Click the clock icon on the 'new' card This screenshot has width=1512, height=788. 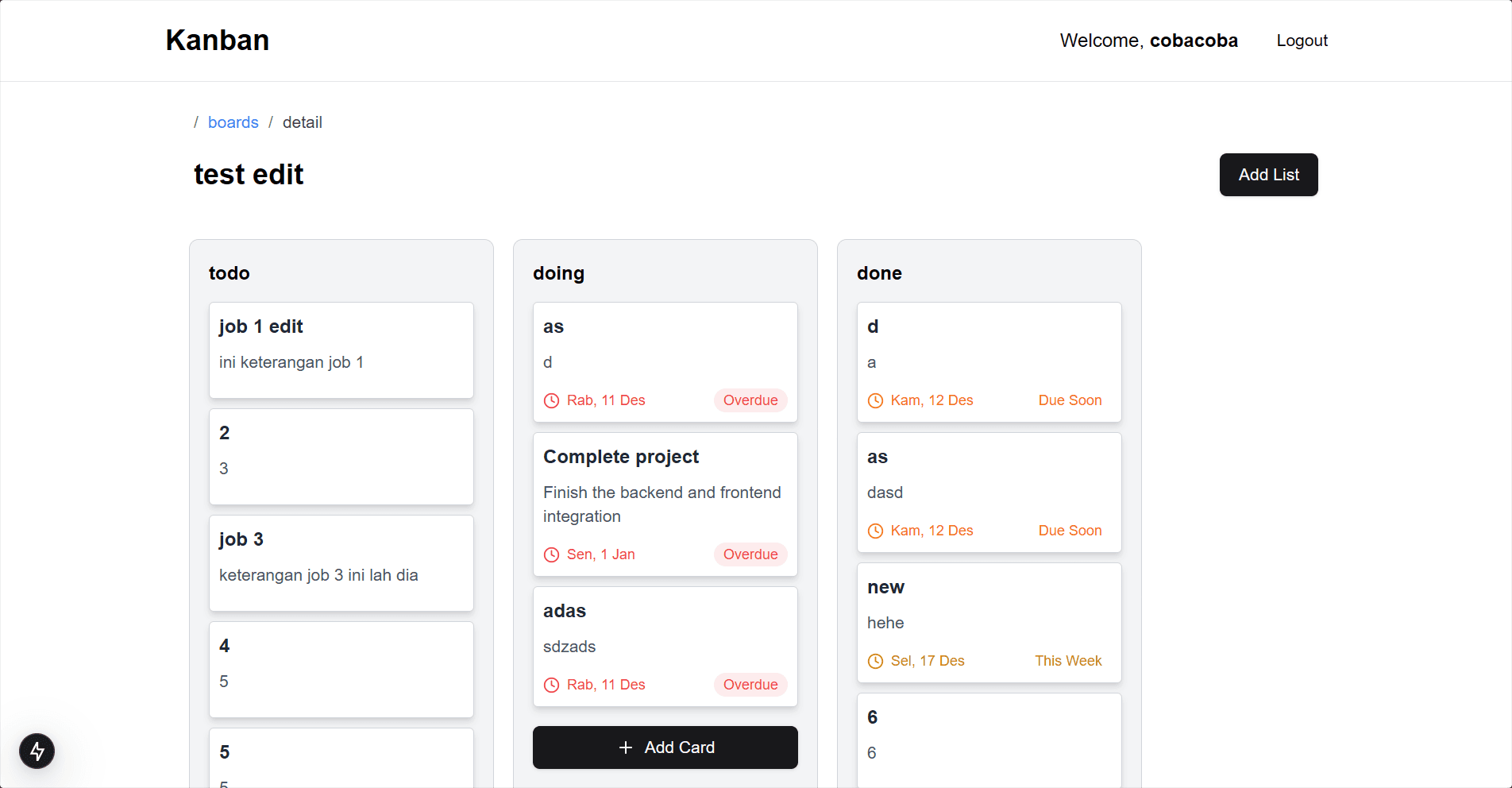876,661
